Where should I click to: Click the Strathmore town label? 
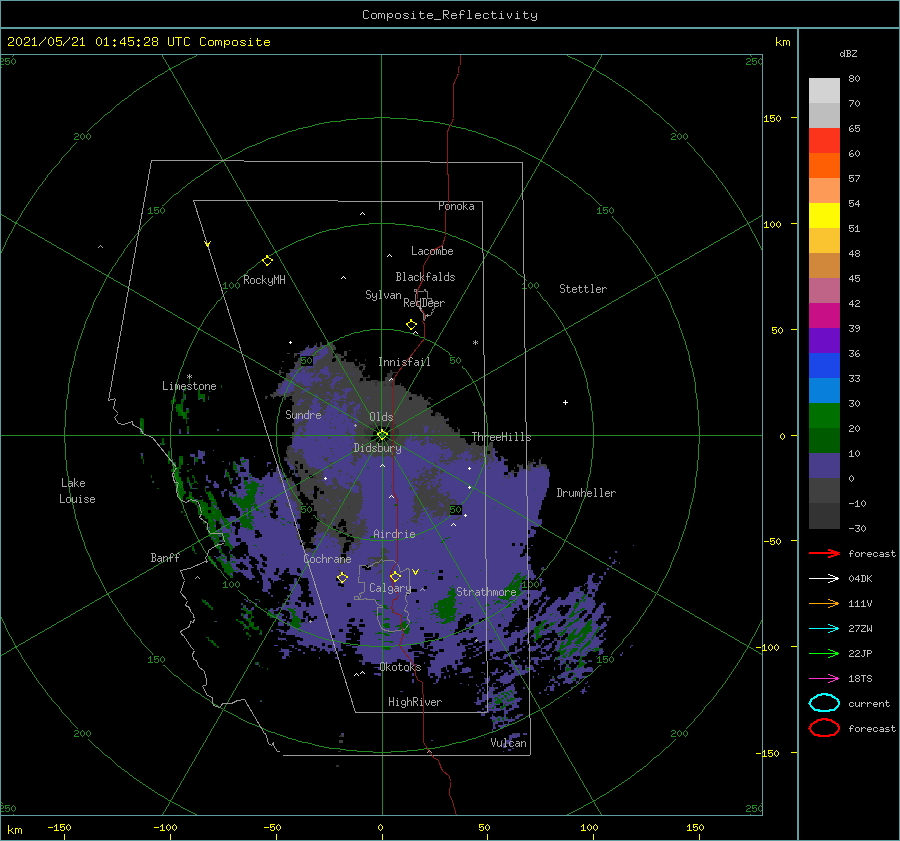486,591
